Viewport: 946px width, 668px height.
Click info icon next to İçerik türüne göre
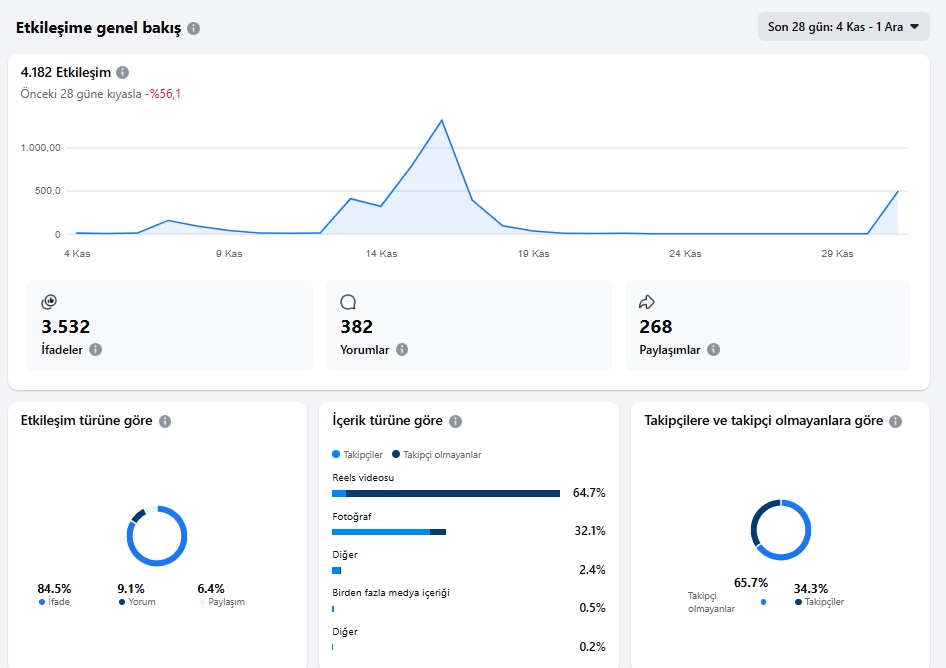[456, 421]
